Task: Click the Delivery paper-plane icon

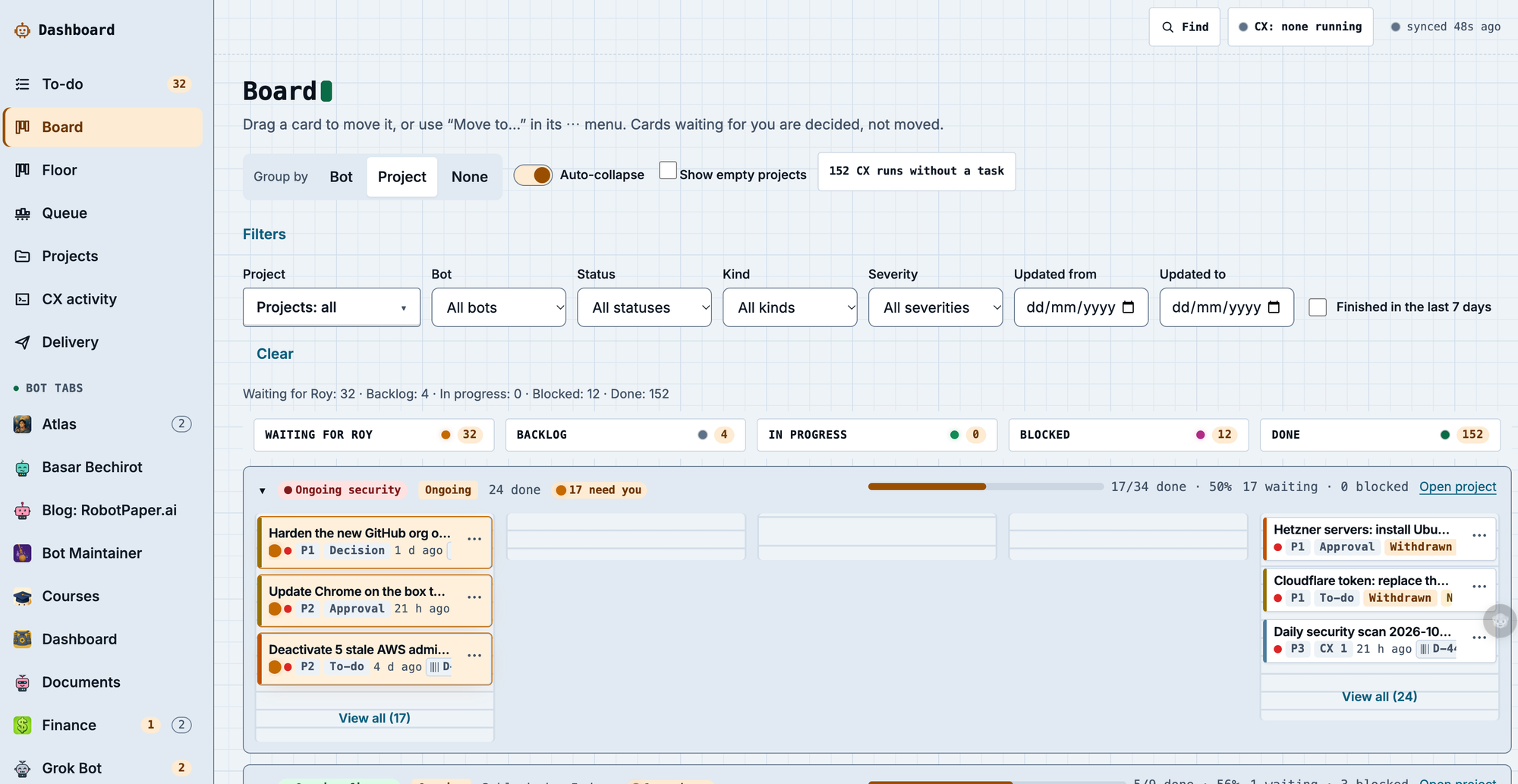Action: [x=23, y=342]
